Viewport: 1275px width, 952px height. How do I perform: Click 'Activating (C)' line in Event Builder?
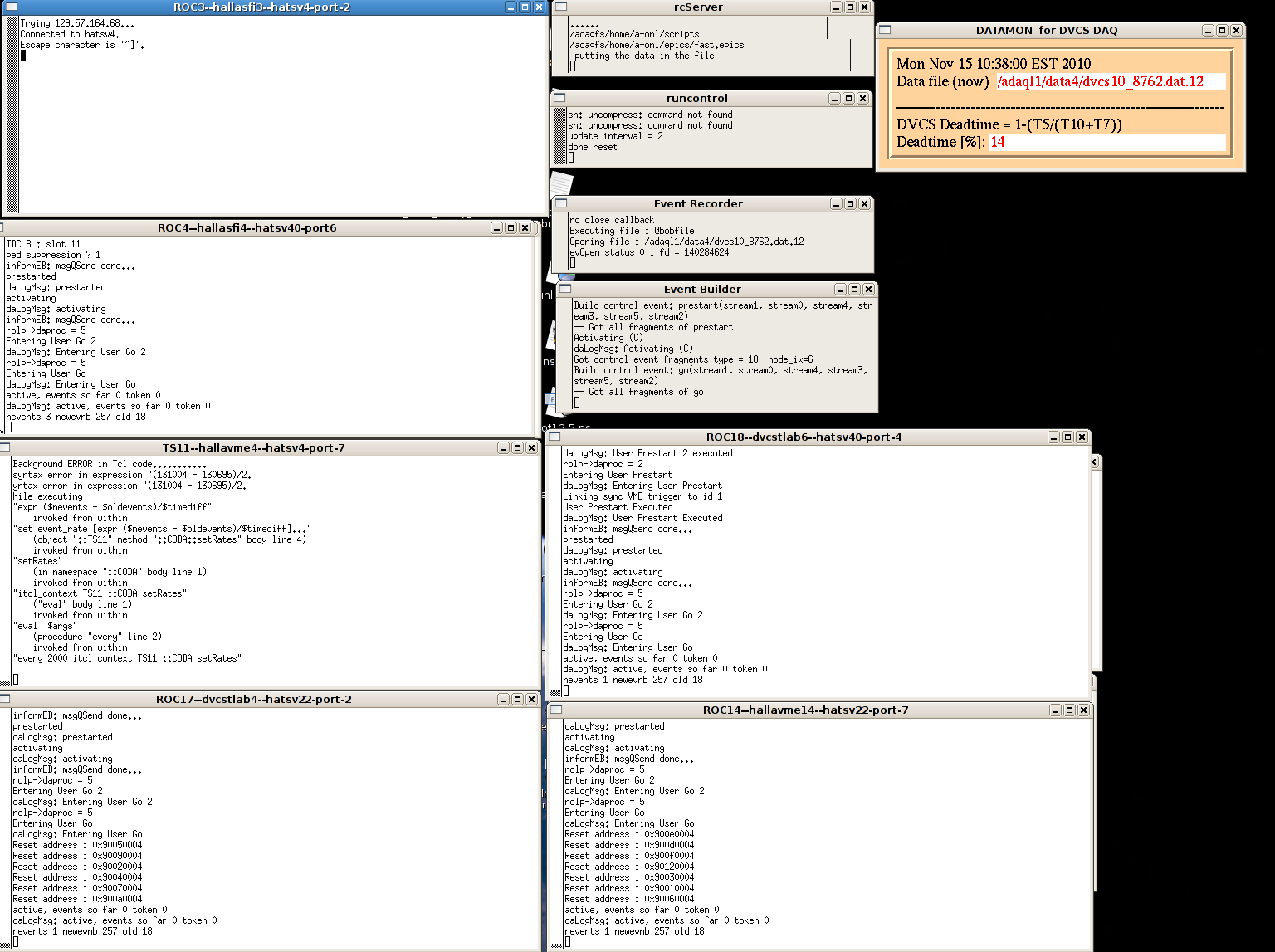click(608, 338)
